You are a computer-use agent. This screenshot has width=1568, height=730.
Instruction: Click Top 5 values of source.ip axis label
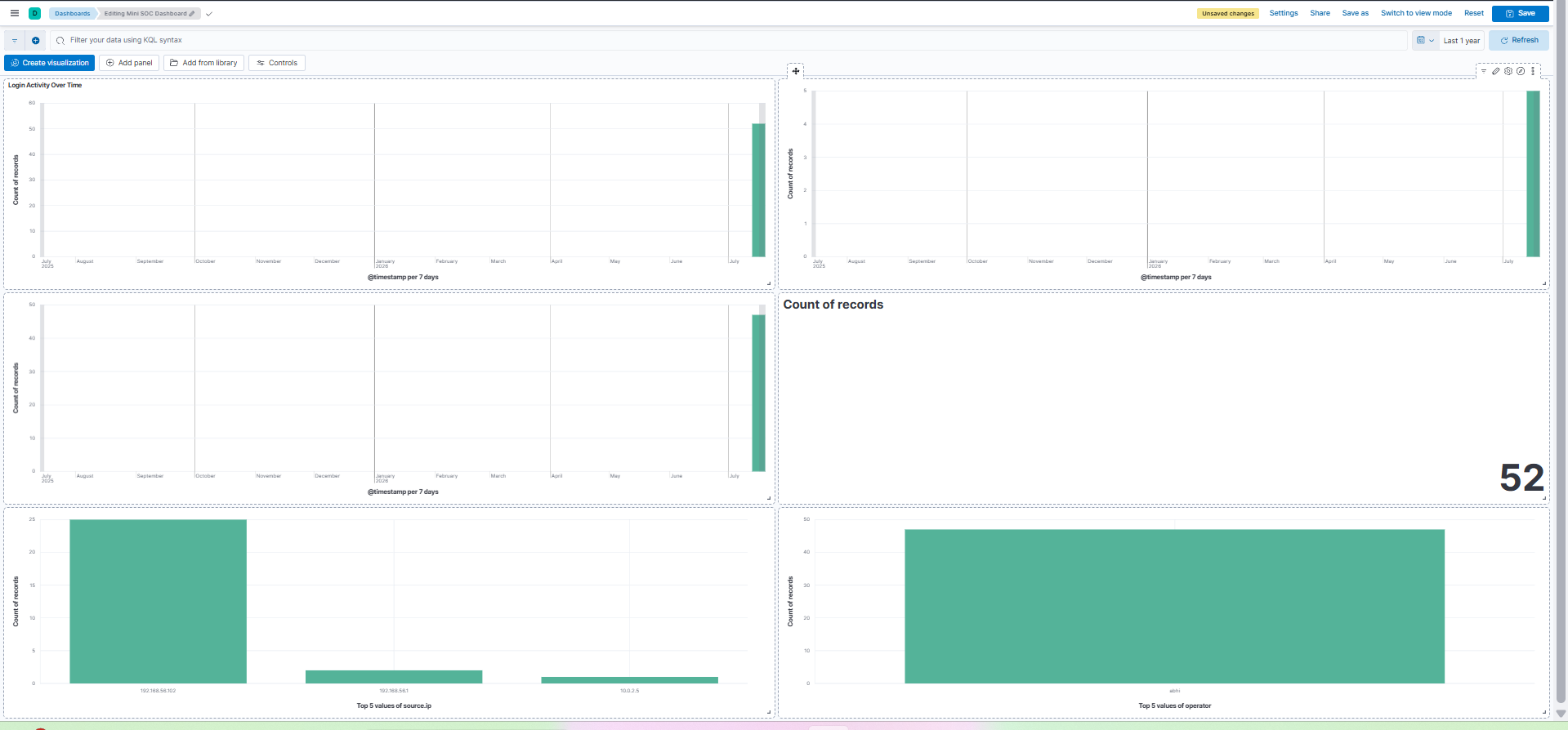click(394, 706)
